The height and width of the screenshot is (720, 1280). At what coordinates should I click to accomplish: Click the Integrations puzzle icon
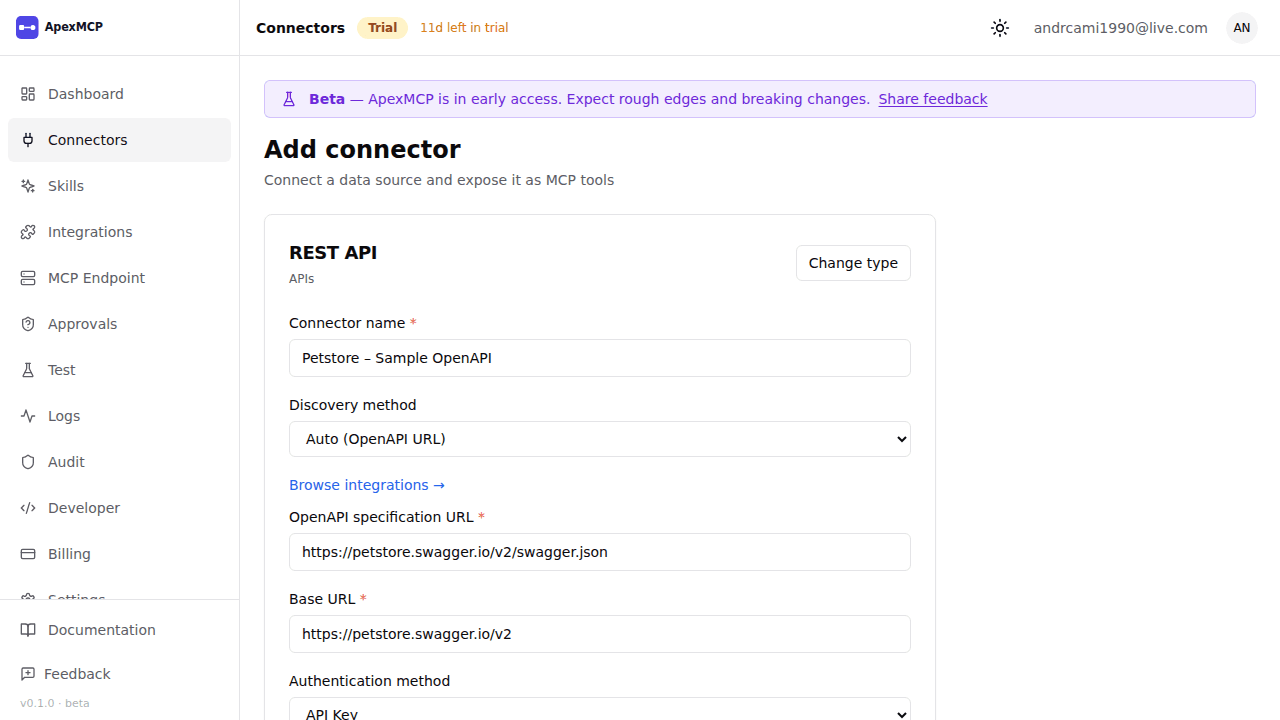[28, 232]
